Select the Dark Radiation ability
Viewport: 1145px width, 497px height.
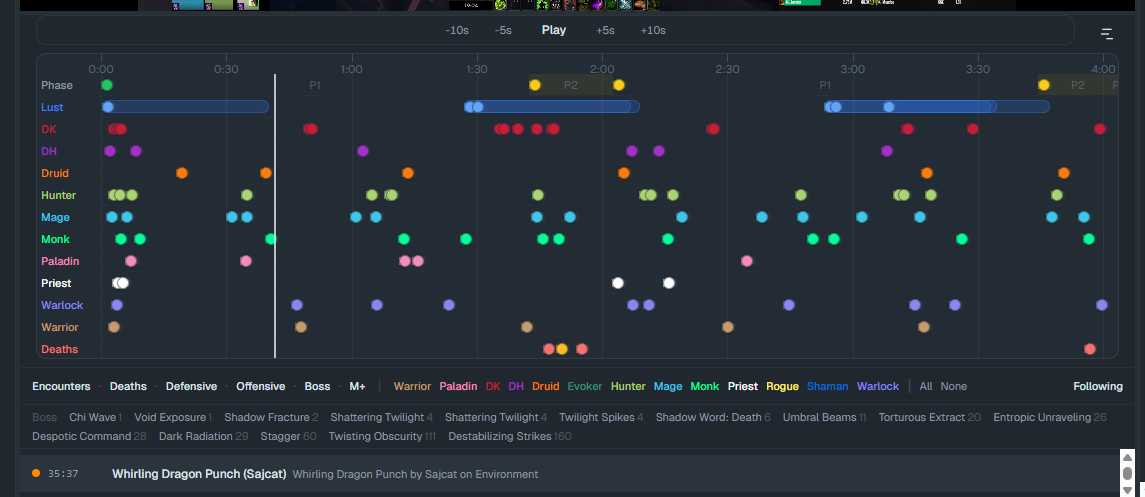204,436
